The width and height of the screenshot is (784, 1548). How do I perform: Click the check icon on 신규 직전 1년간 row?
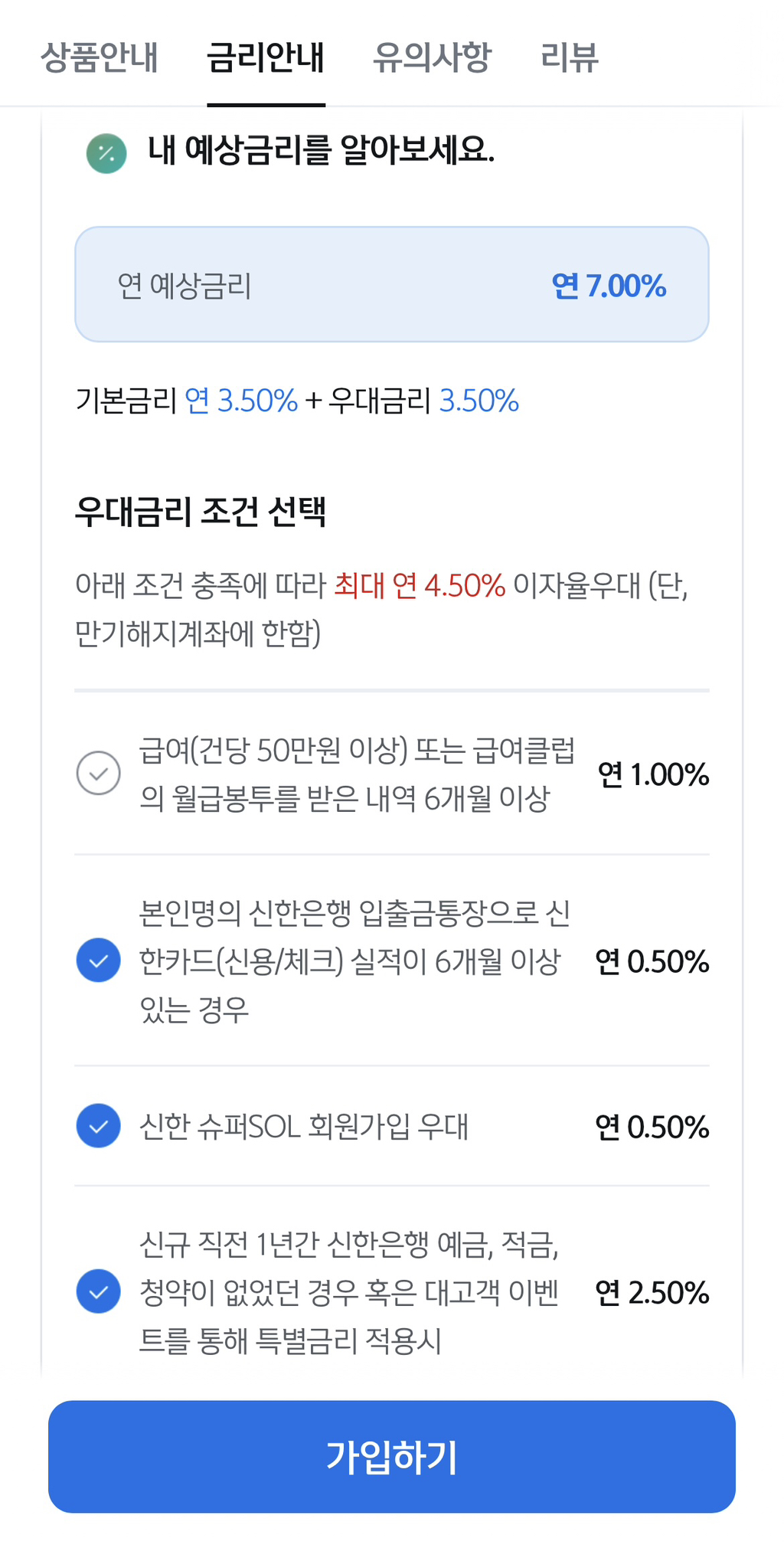(98, 1292)
